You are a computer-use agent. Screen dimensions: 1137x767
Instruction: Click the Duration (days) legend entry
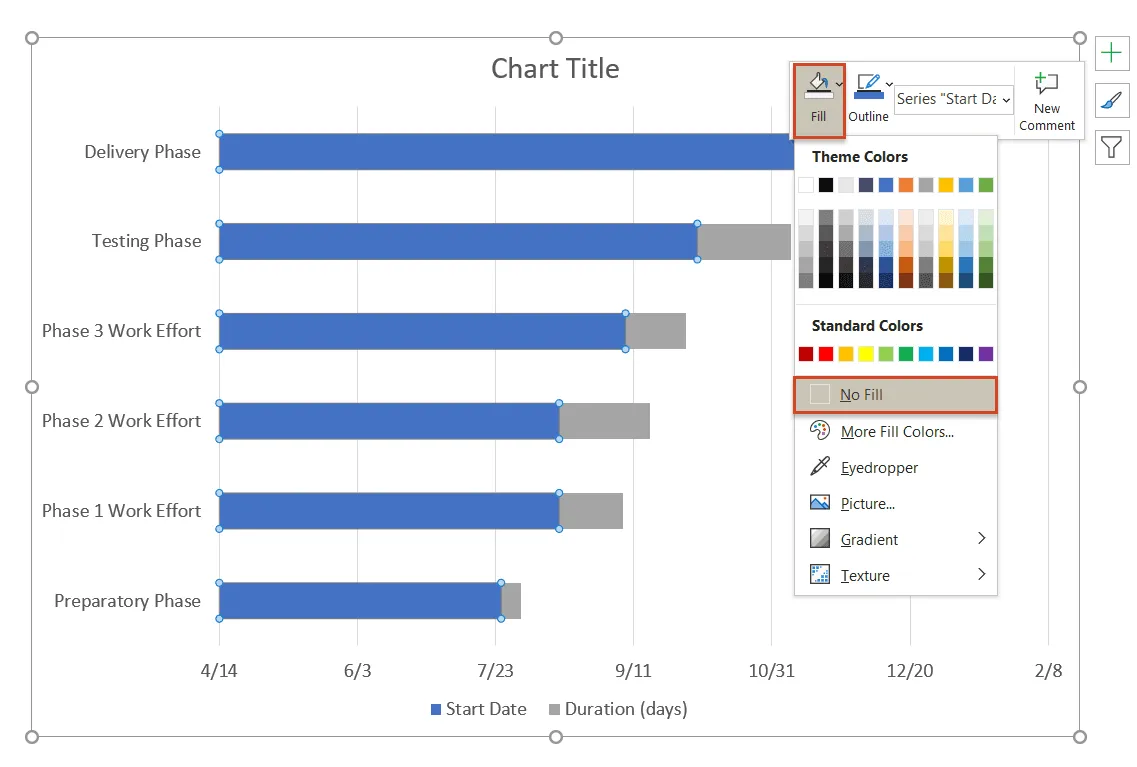click(x=625, y=709)
